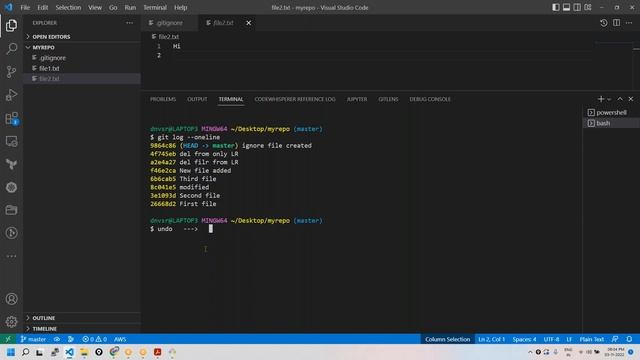Screen dimensions: 640x360
Task: Switch to the Debug Console tab
Action: coord(430,99)
